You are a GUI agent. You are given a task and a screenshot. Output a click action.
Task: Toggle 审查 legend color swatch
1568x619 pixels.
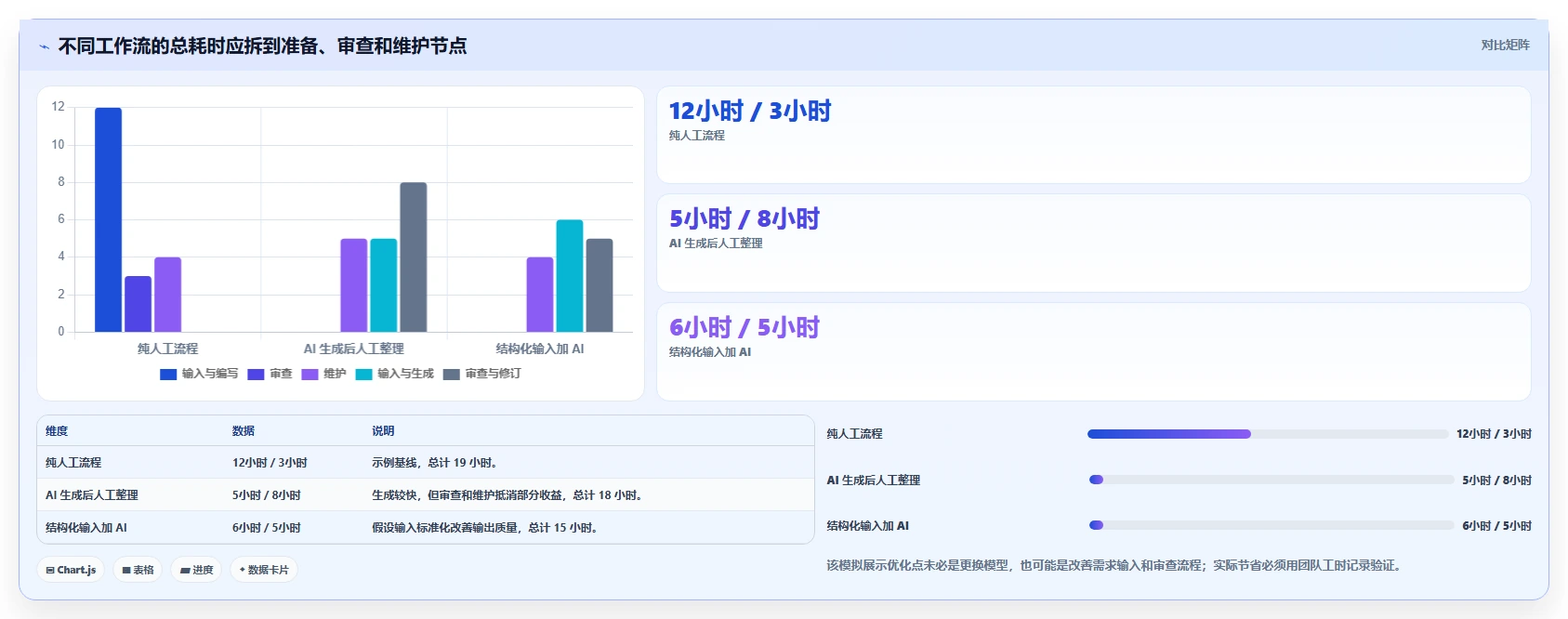coord(256,375)
